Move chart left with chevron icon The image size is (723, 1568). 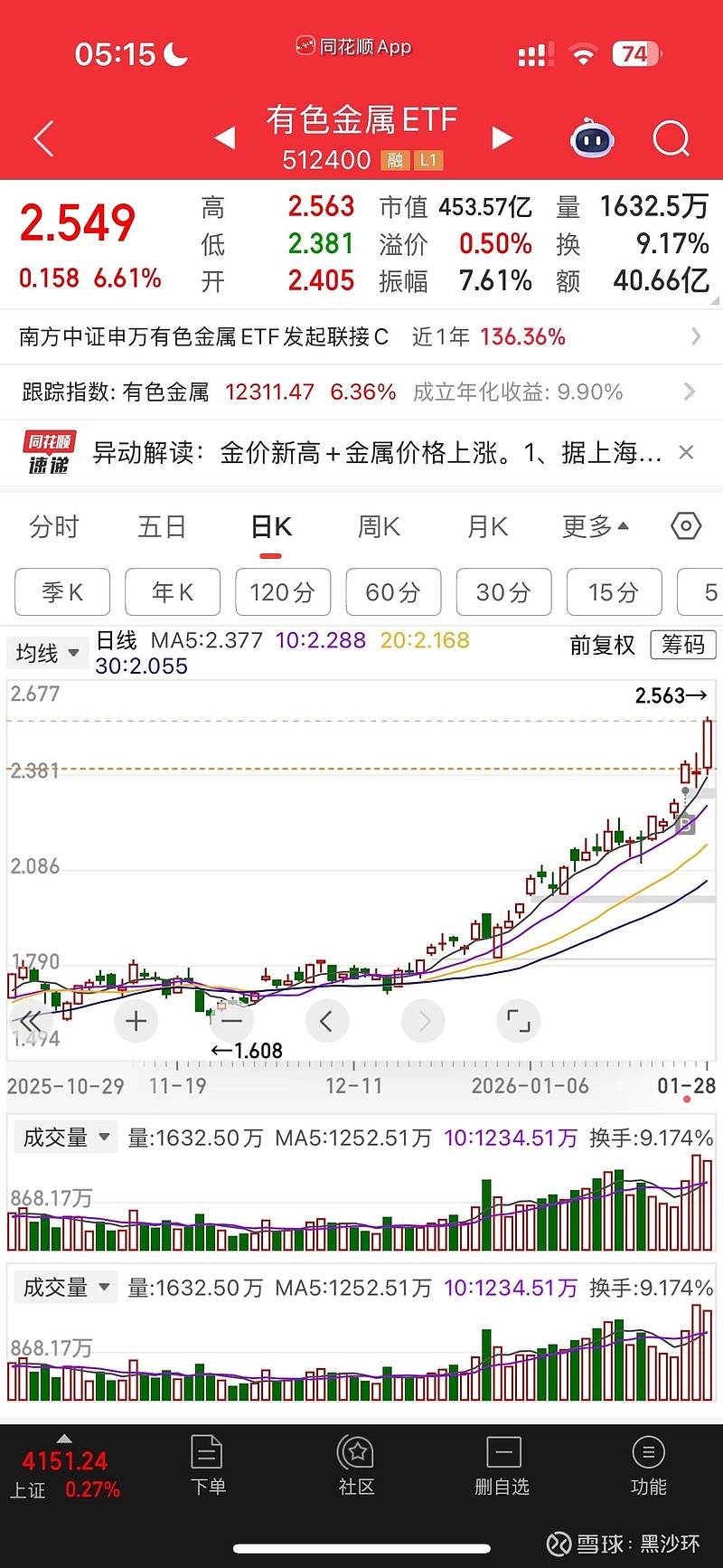pos(327,1022)
